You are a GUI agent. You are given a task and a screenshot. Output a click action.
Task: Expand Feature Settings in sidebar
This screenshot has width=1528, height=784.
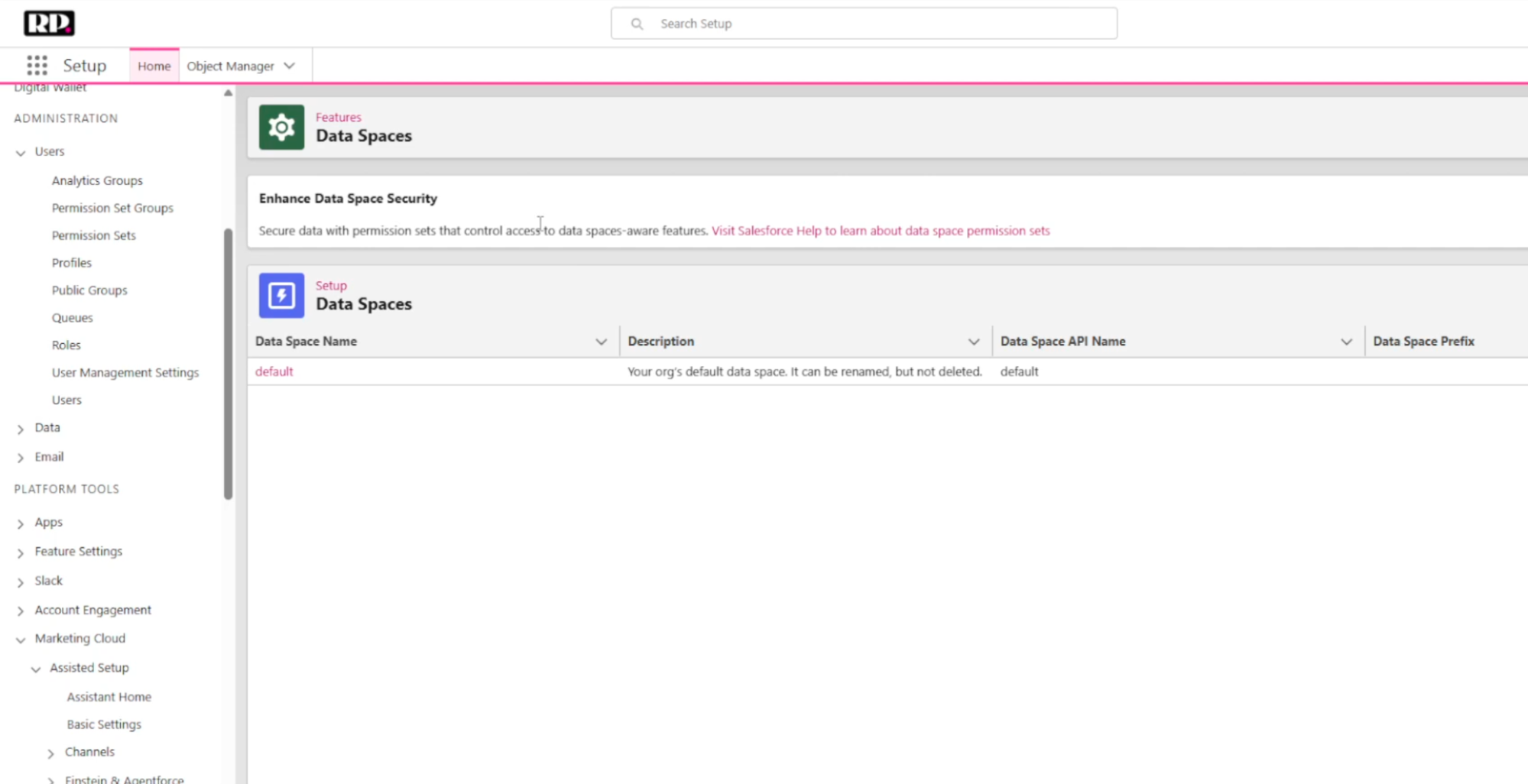[21, 552]
